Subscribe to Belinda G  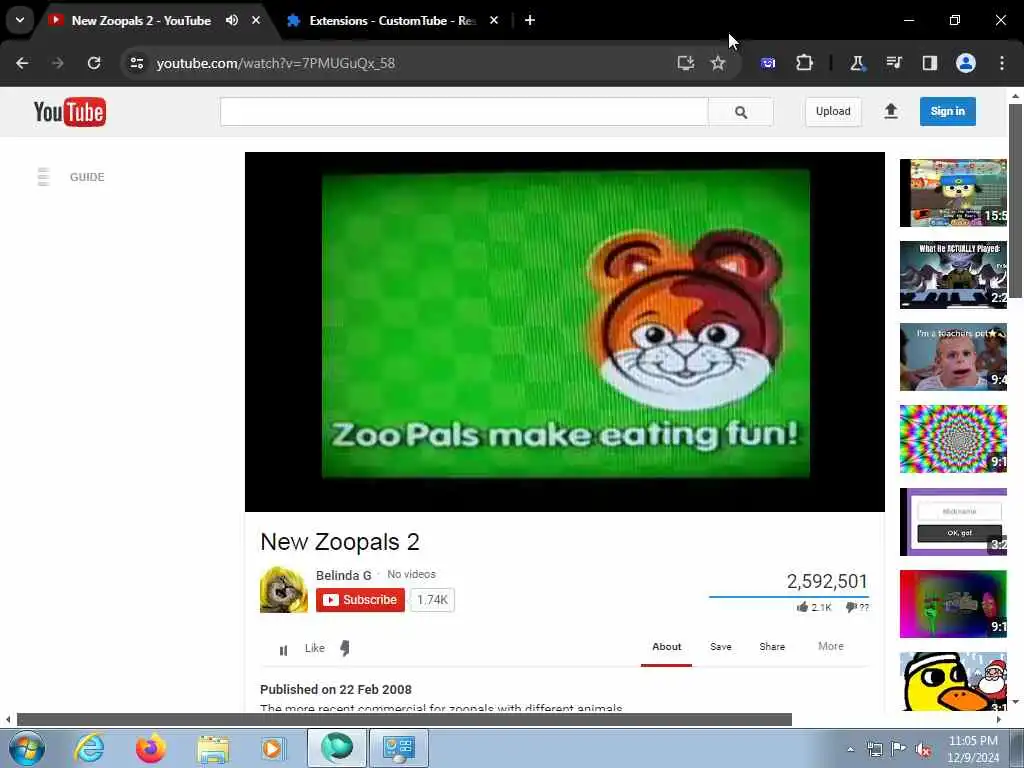pyautogui.click(x=360, y=600)
